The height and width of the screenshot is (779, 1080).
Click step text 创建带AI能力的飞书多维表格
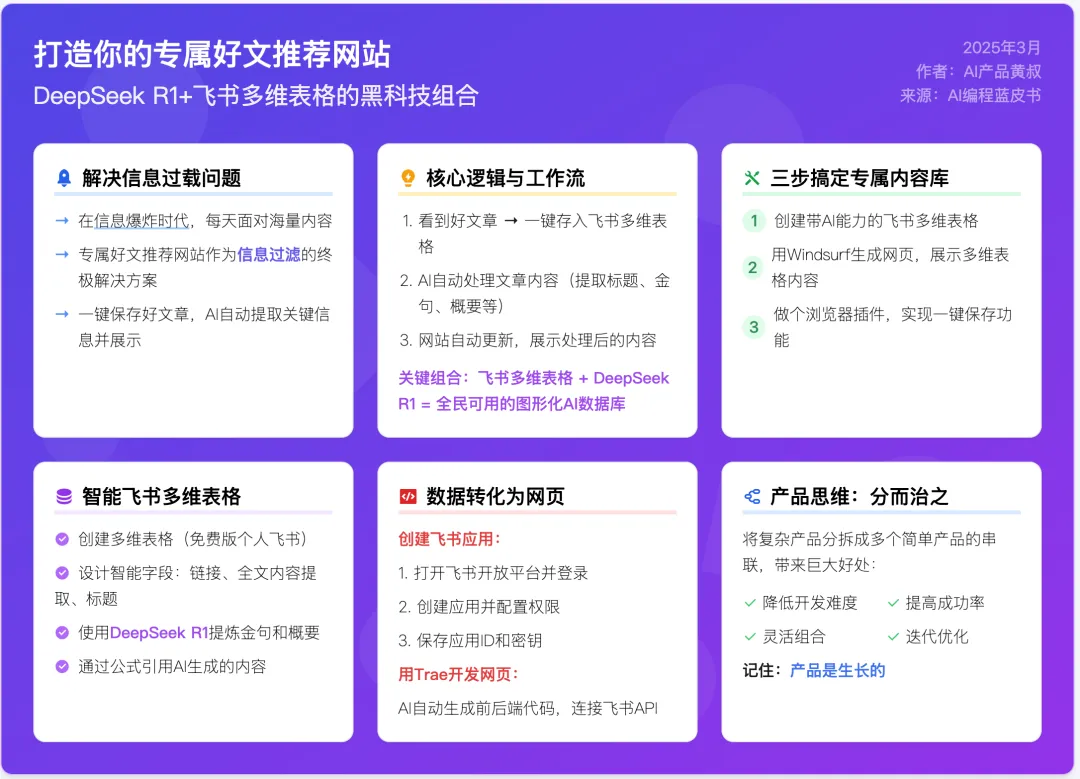[x=876, y=221]
